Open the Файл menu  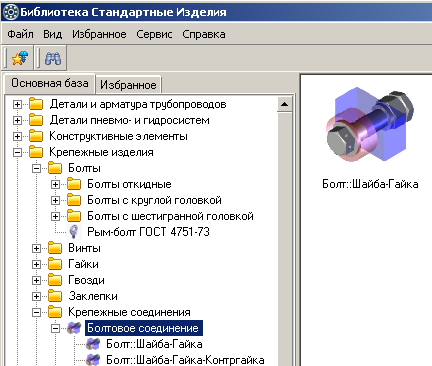(x=20, y=34)
